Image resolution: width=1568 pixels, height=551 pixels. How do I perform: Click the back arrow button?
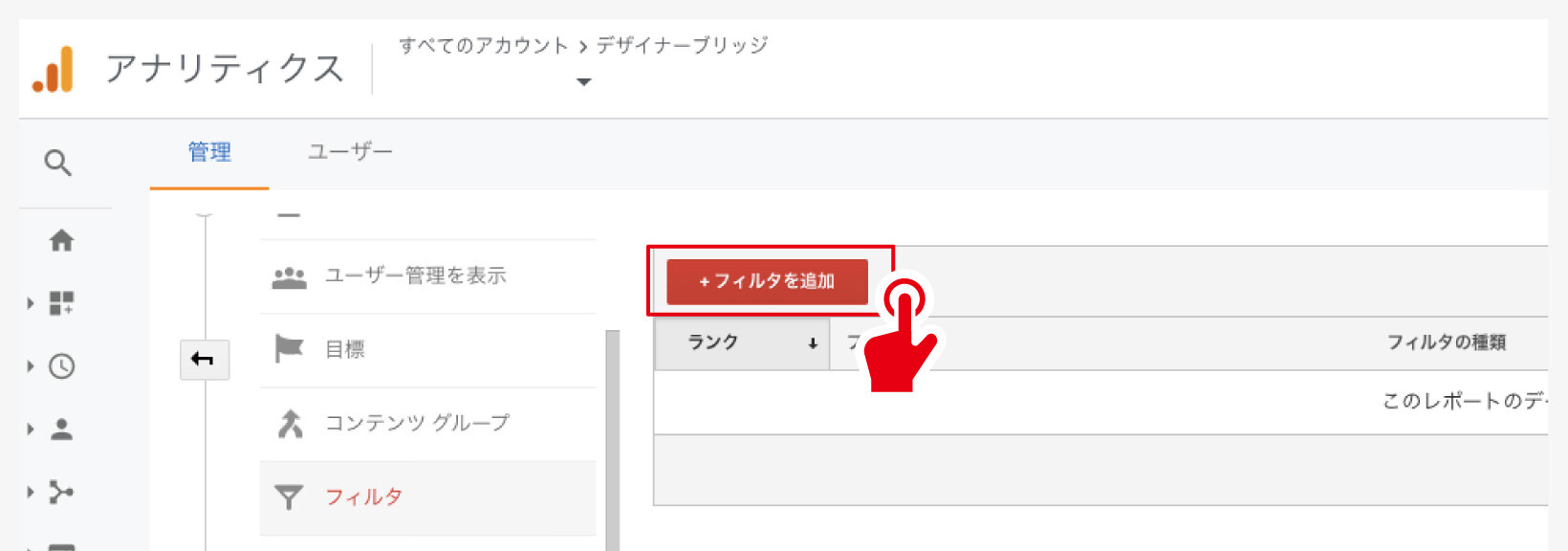click(204, 360)
